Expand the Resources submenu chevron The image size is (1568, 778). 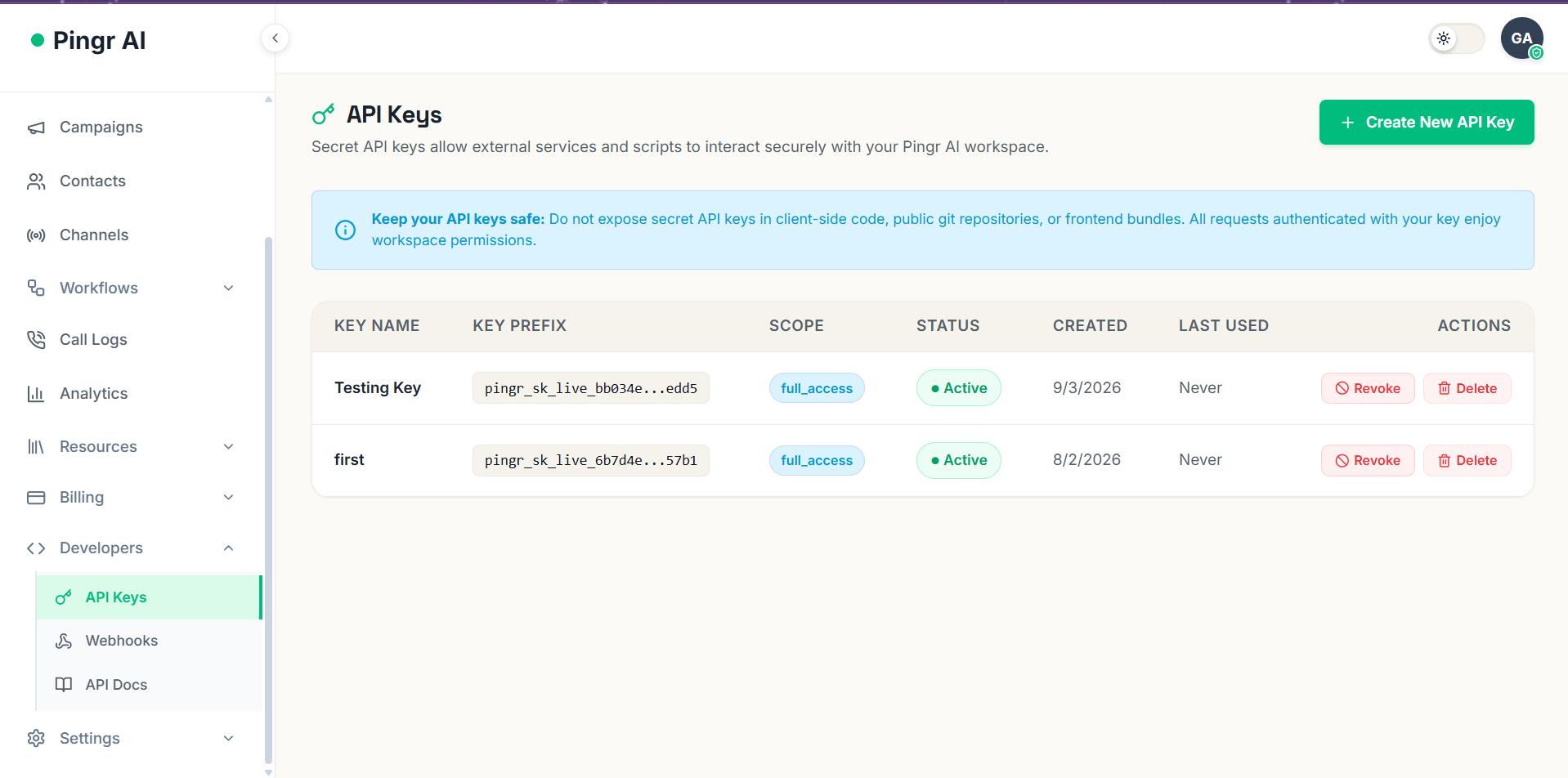(229, 446)
